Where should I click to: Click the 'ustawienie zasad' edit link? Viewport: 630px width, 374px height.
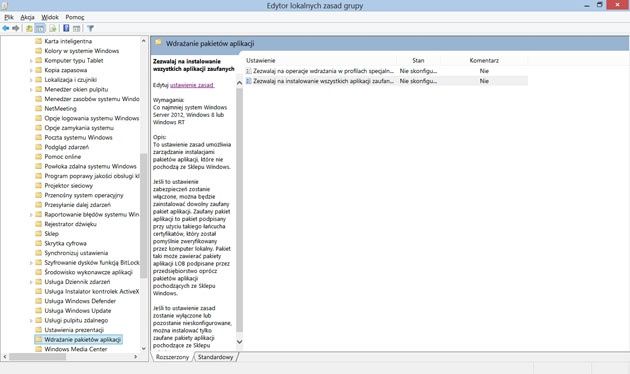pos(192,85)
